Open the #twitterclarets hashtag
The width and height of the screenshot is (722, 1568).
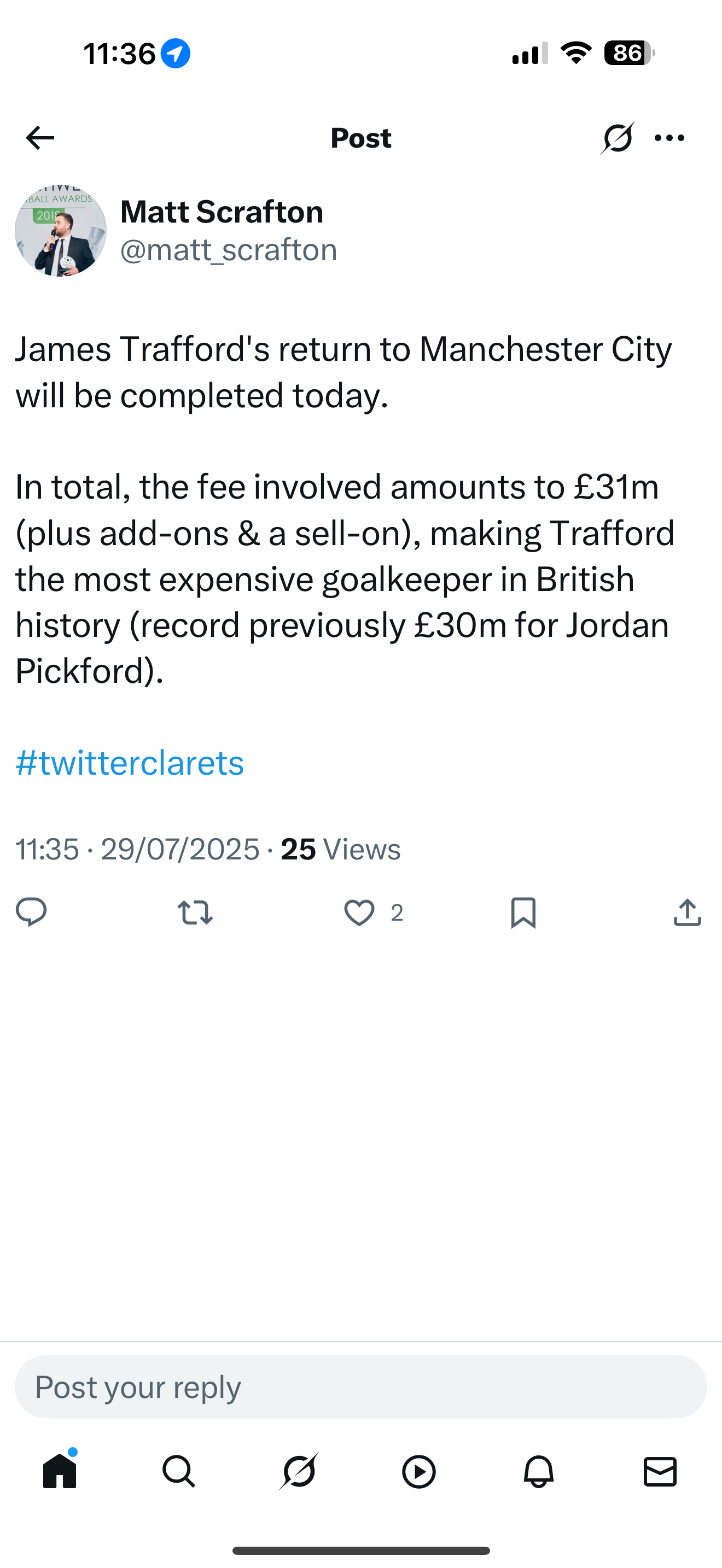(130, 763)
